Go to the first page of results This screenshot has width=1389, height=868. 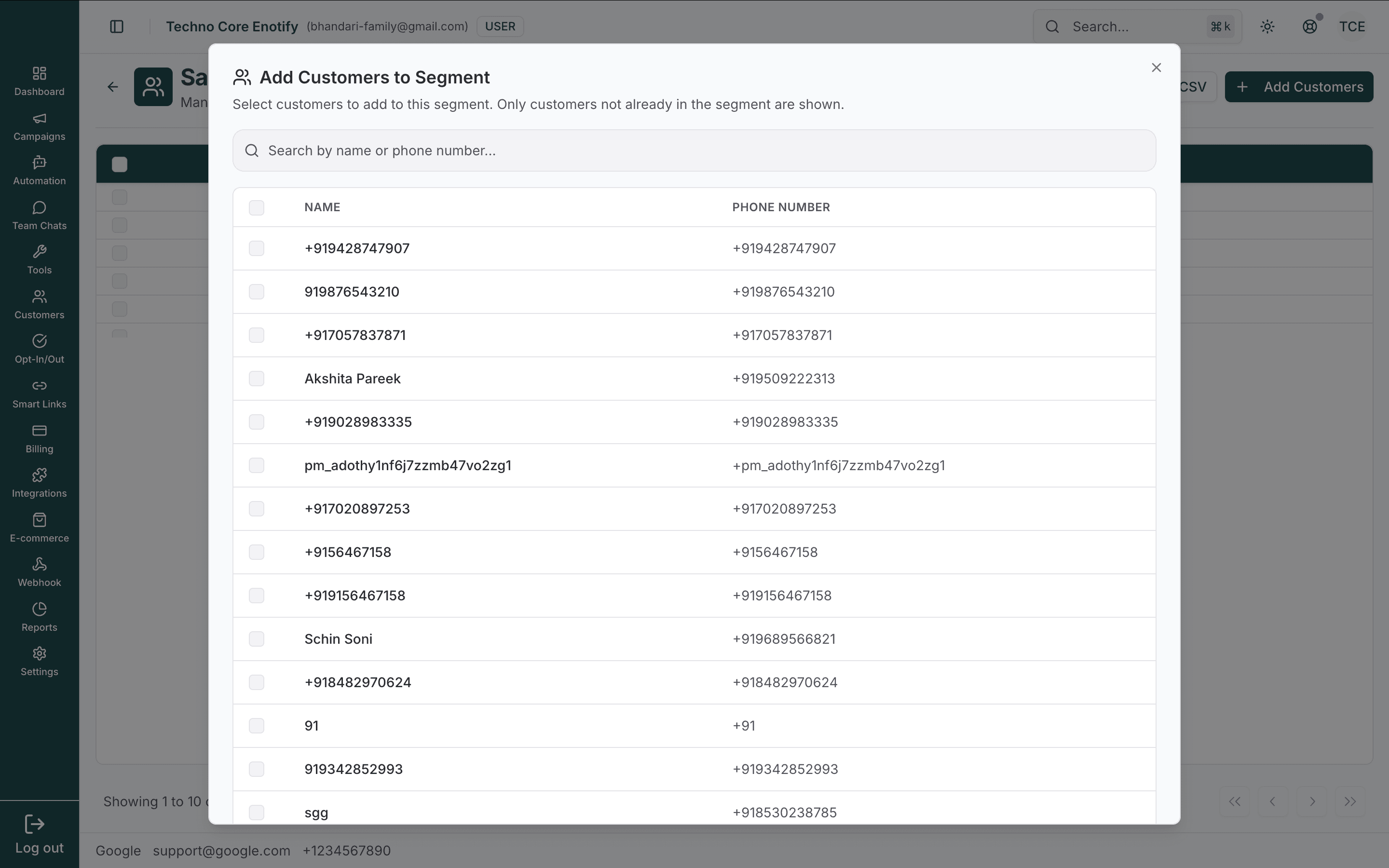(1235, 801)
